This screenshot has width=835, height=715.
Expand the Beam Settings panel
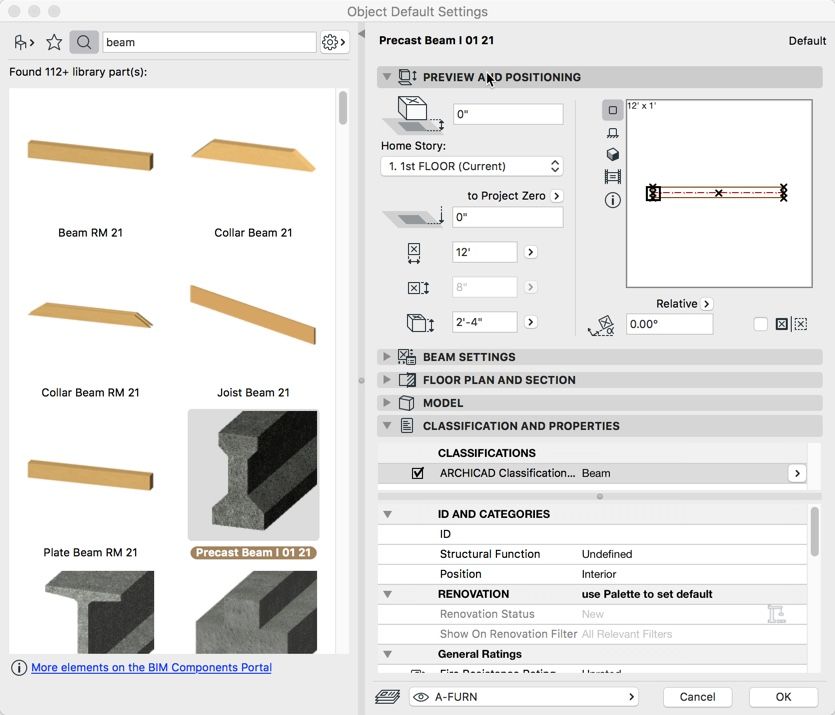387,357
